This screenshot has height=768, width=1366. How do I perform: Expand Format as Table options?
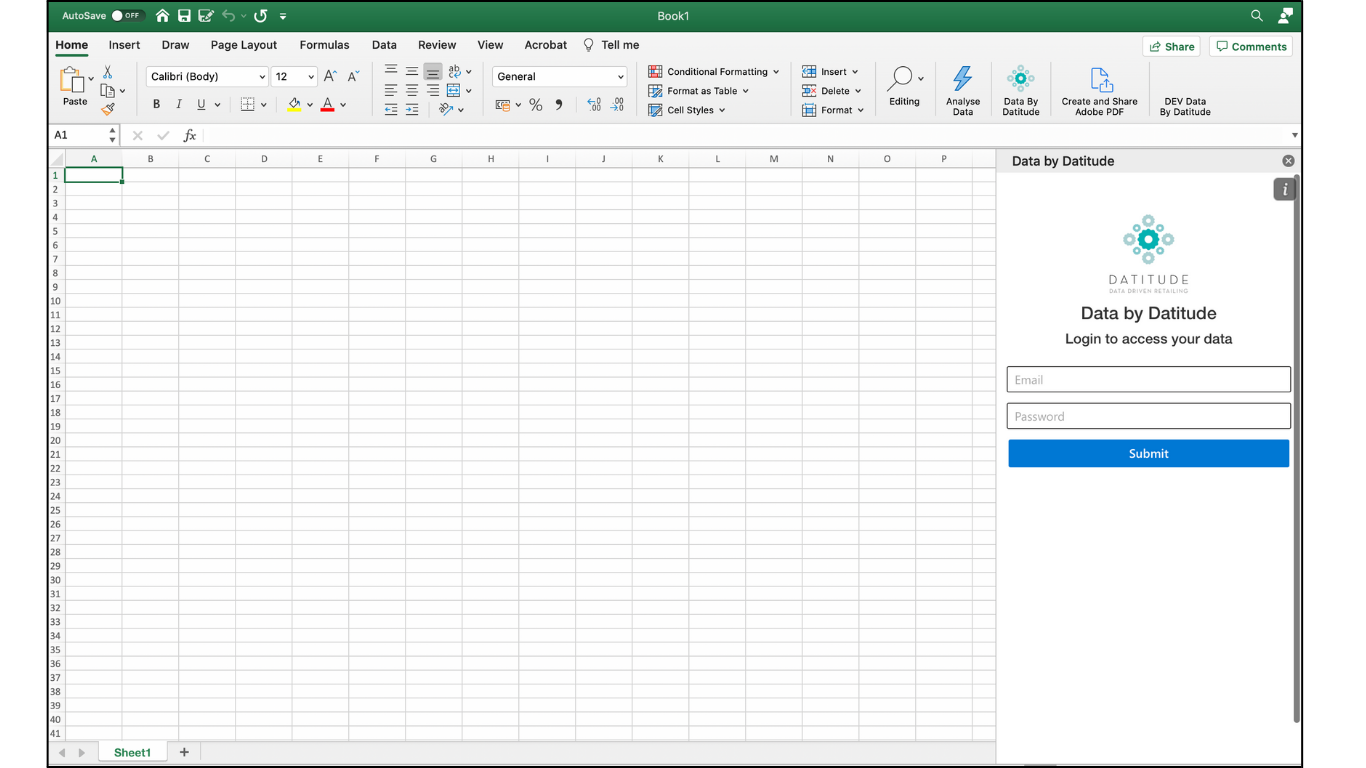point(699,91)
